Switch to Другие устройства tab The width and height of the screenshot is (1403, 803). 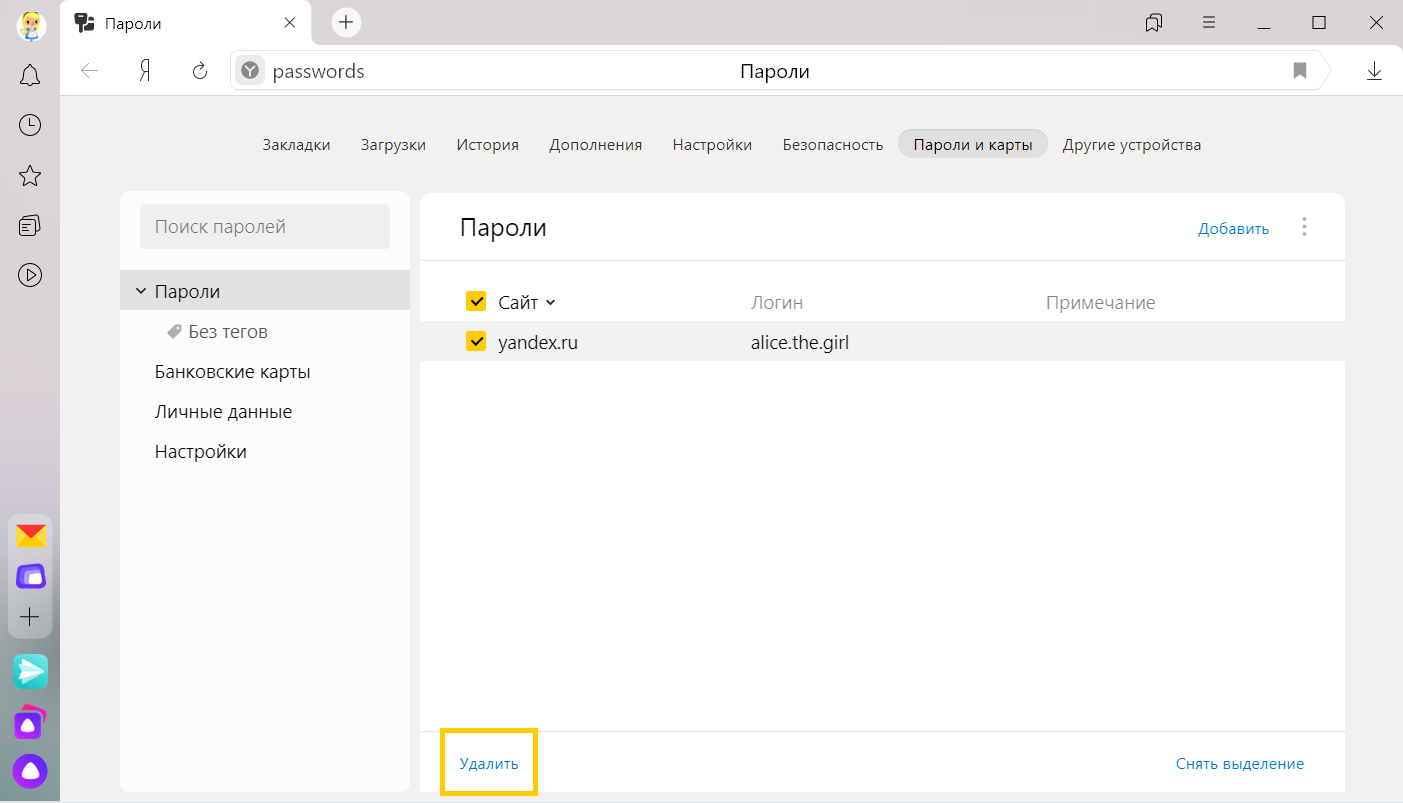point(1132,145)
